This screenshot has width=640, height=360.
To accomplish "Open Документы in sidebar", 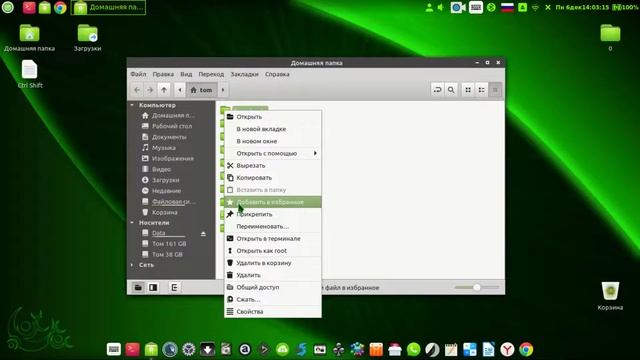I will [x=169, y=137].
